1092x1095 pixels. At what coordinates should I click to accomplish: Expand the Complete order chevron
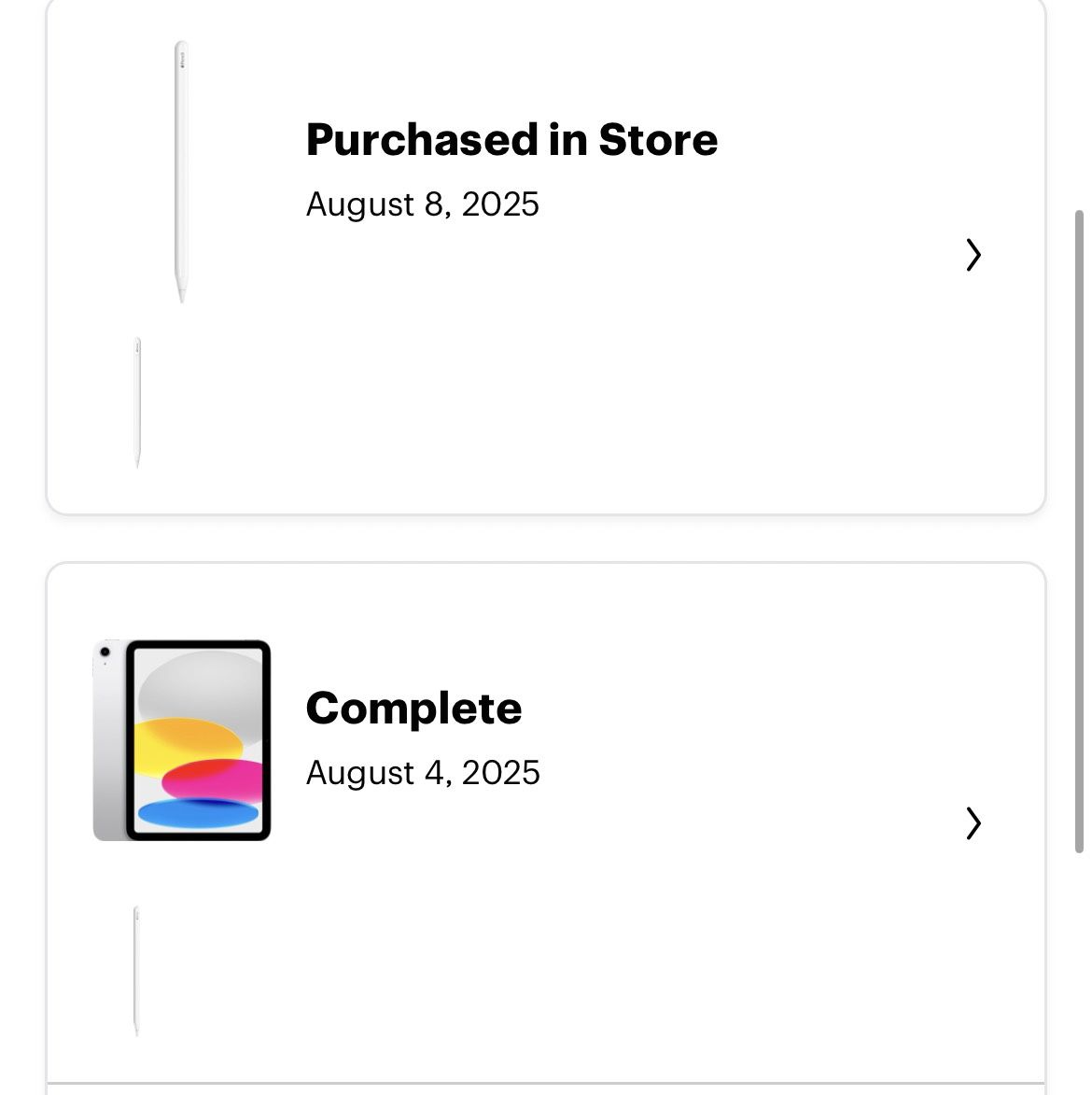click(x=973, y=822)
